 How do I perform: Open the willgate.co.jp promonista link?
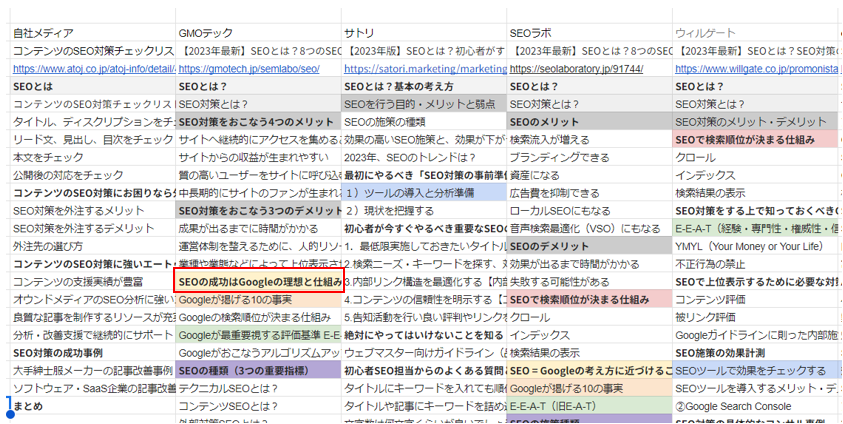point(756,69)
